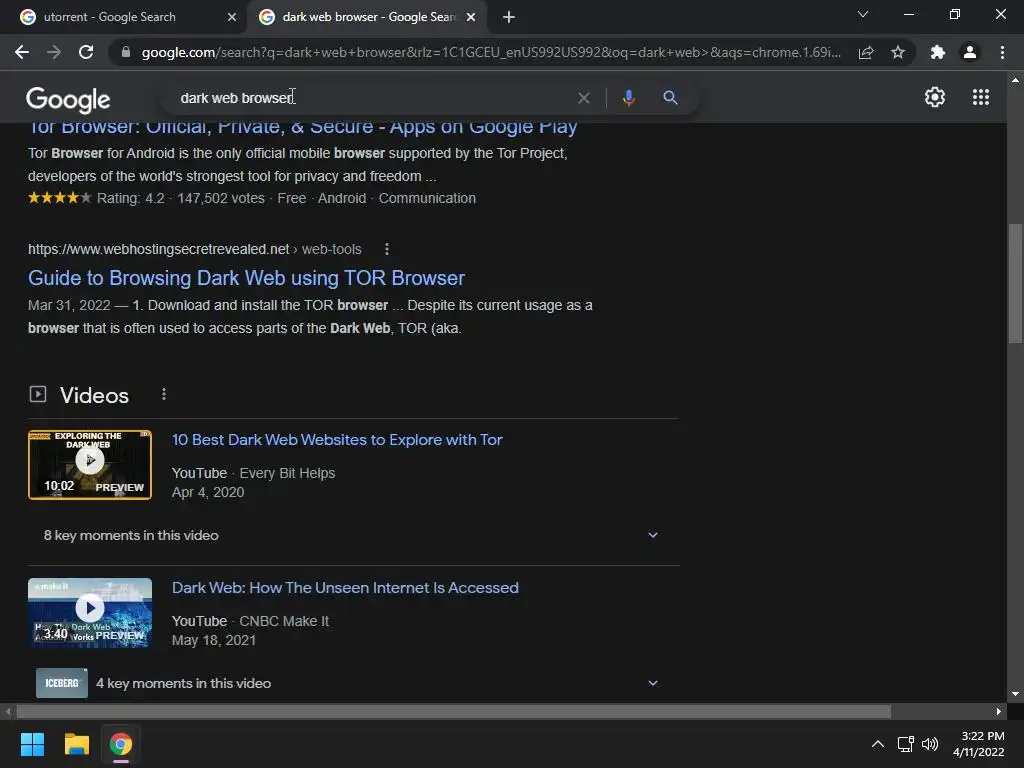Click the Iceberg key moment thumbnail
The image size is (1024, 768).
pos(62,683)
